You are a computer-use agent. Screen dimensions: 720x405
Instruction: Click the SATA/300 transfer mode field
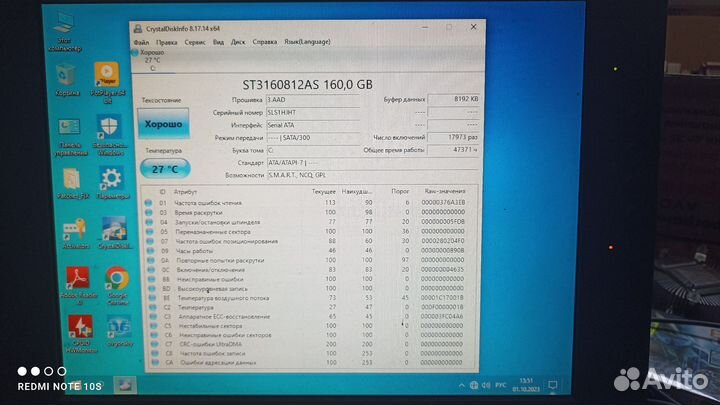(313, 138)
